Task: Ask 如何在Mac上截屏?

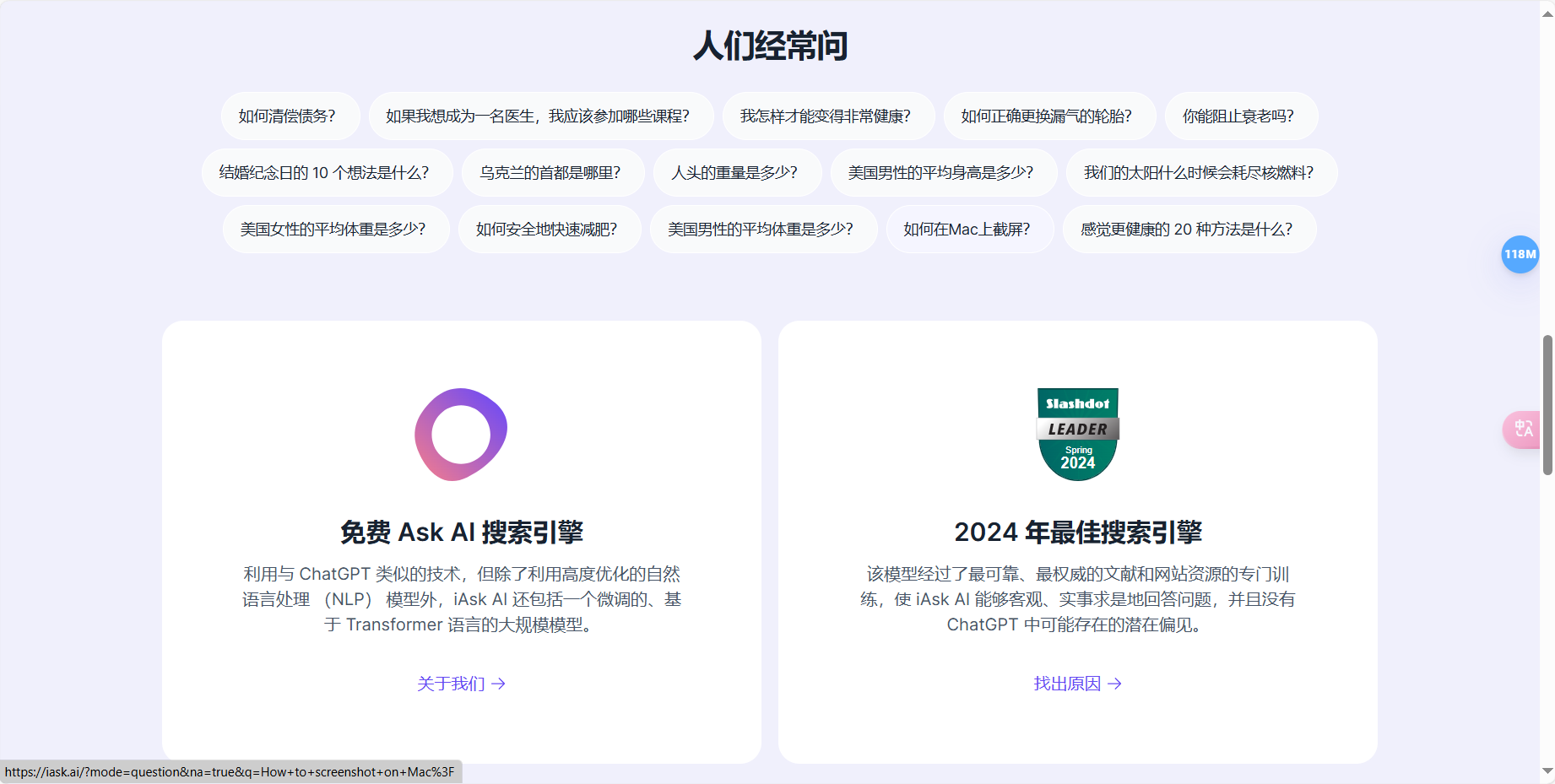Action: tap(969, 229)
